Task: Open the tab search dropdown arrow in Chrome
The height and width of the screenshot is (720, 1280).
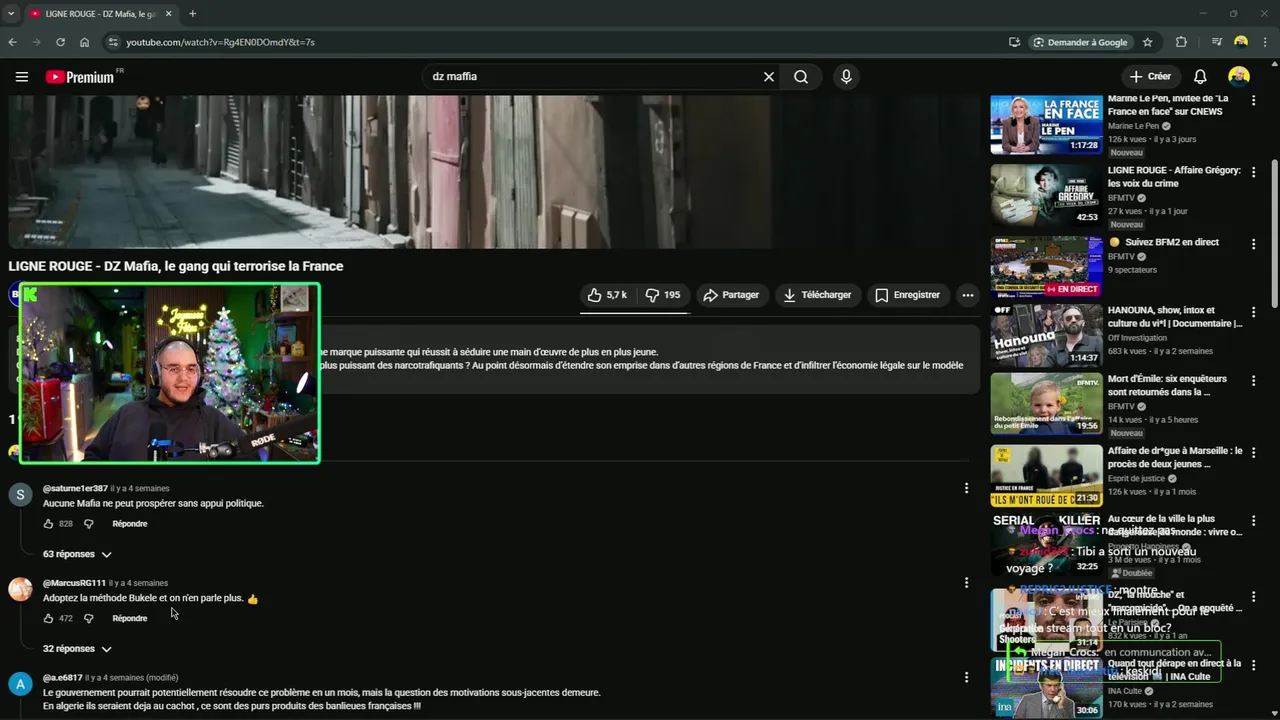Action: [x=10, y=14]
